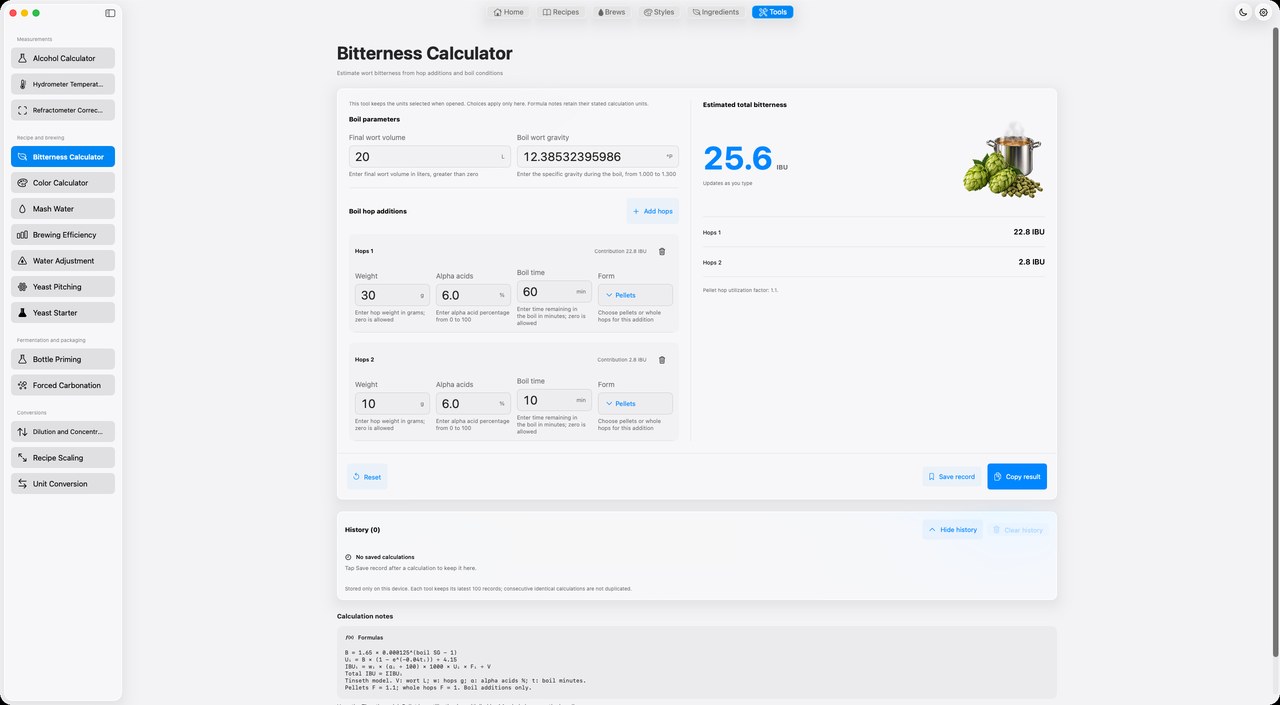Open the Water Adjustment tool
The image size is (1280, 705).
(63, 261)
